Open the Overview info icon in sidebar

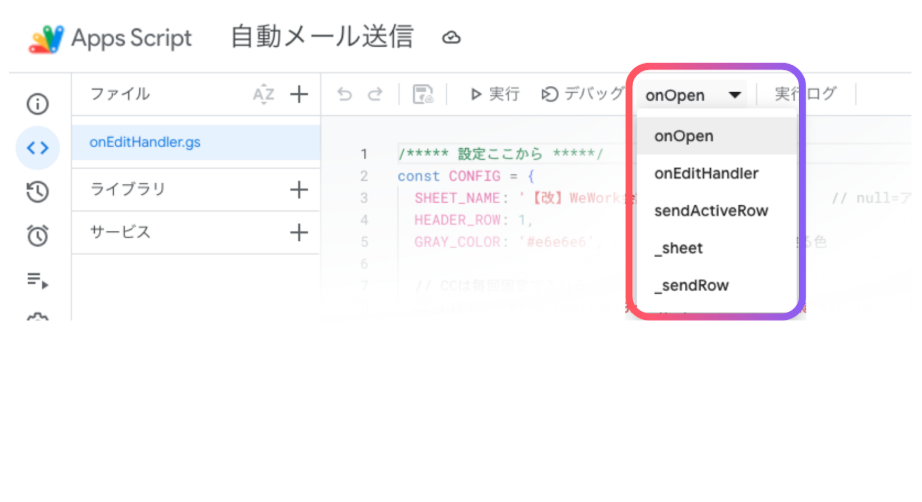click(38, 103)
